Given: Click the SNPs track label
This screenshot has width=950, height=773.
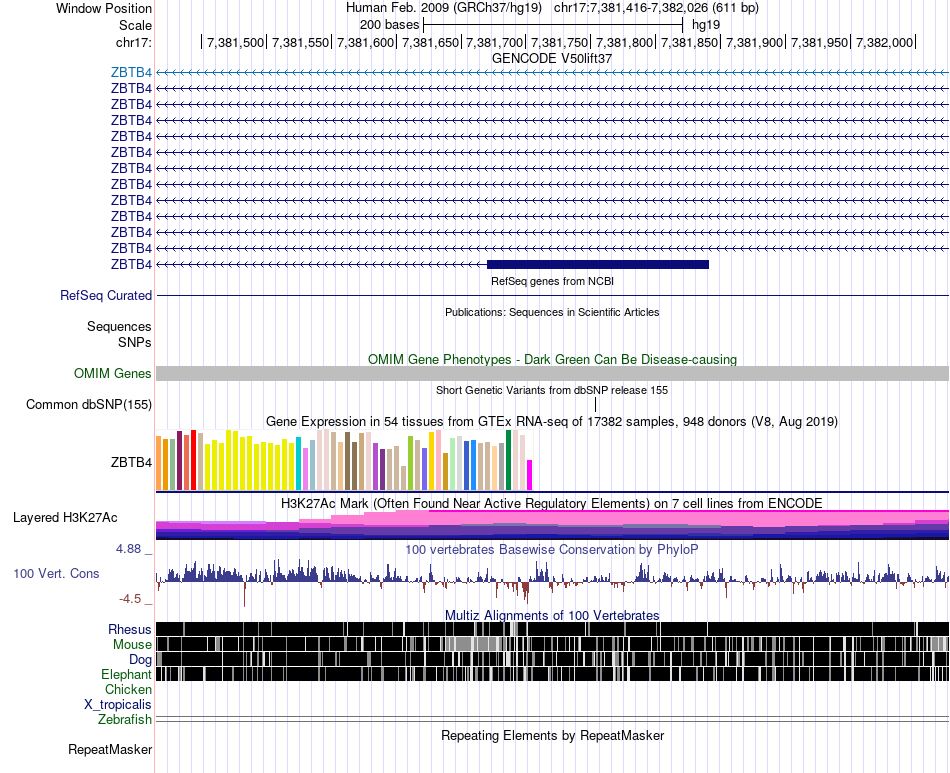Looking at the screenshot, I should 135,342.
